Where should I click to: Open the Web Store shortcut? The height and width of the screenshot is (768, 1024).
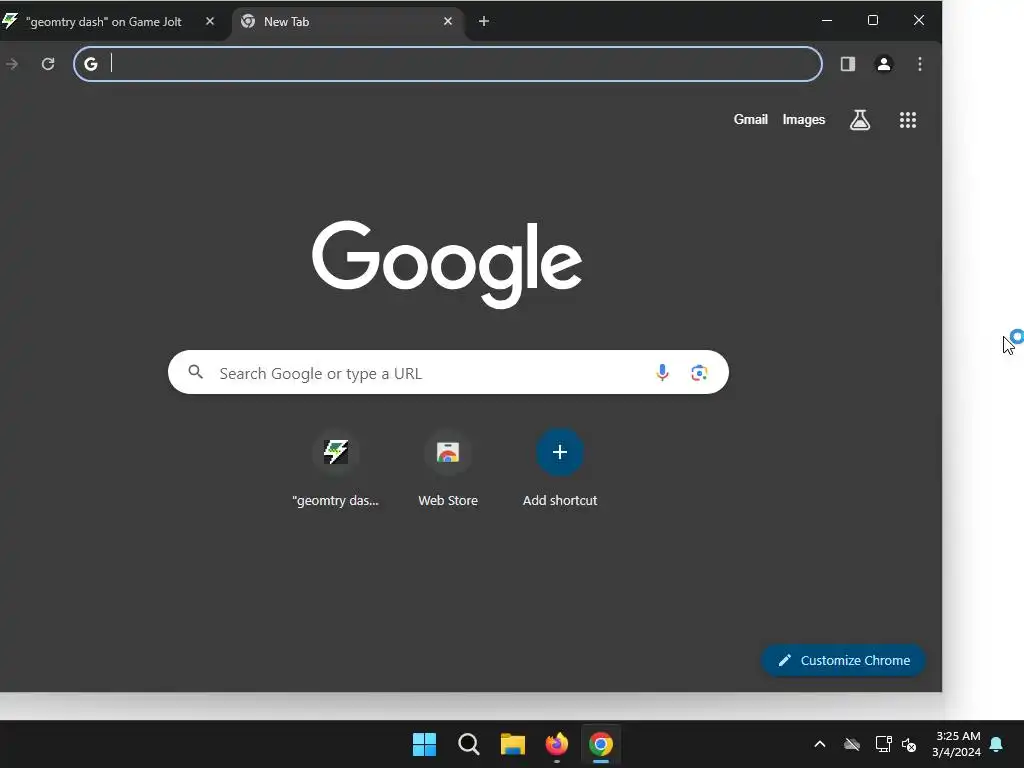[448, 469]
